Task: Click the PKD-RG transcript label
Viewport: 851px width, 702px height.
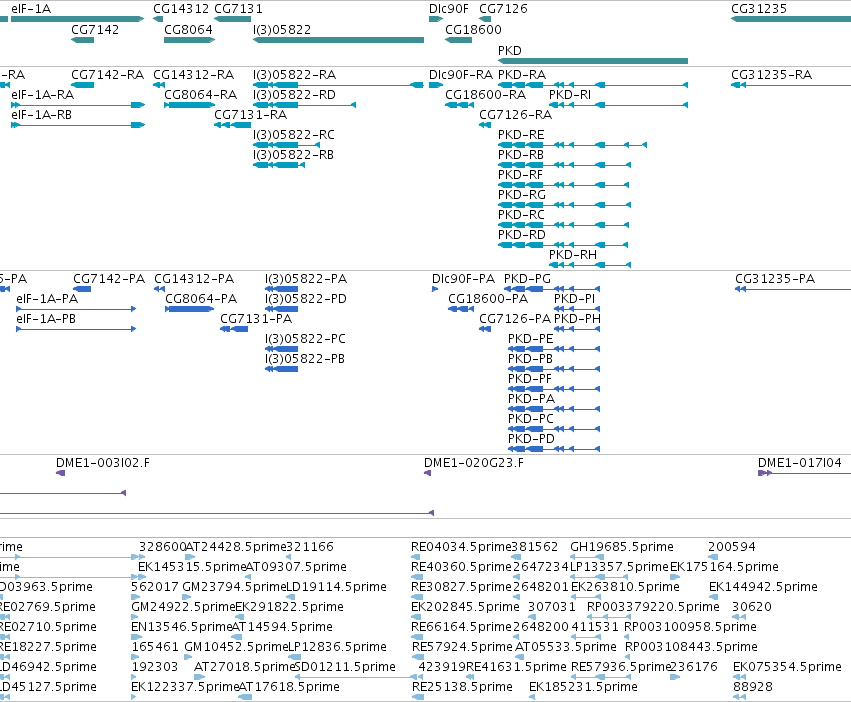Action: 522,195
